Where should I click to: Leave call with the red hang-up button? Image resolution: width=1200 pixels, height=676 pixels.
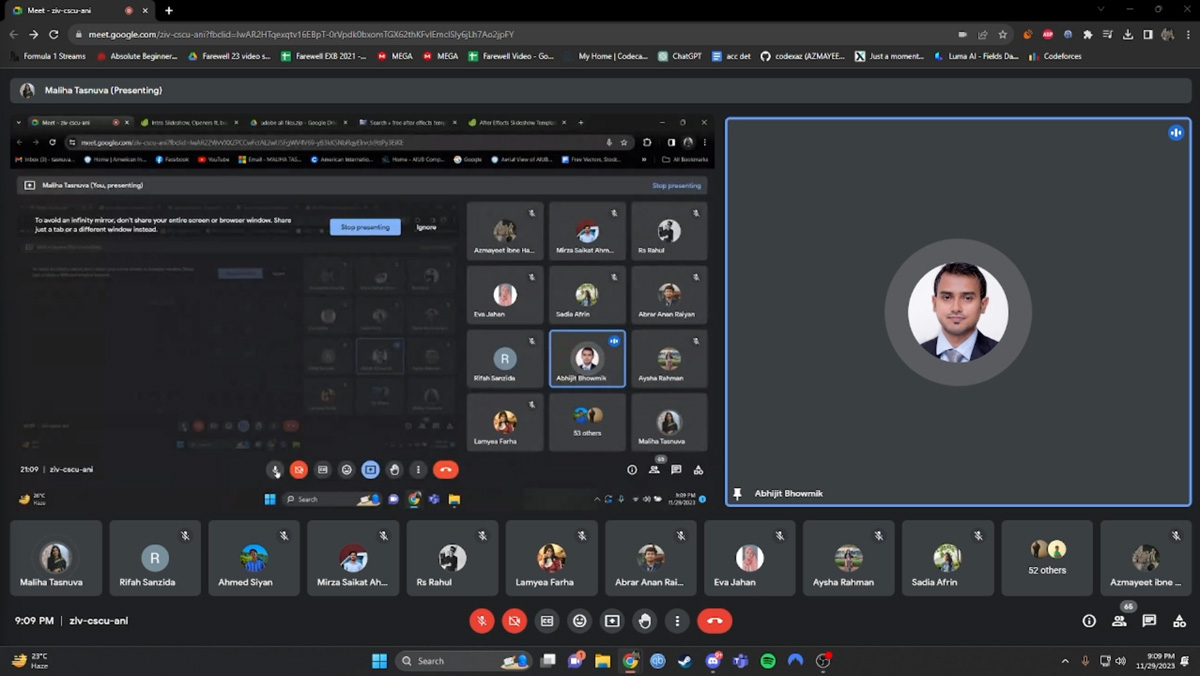714,621
